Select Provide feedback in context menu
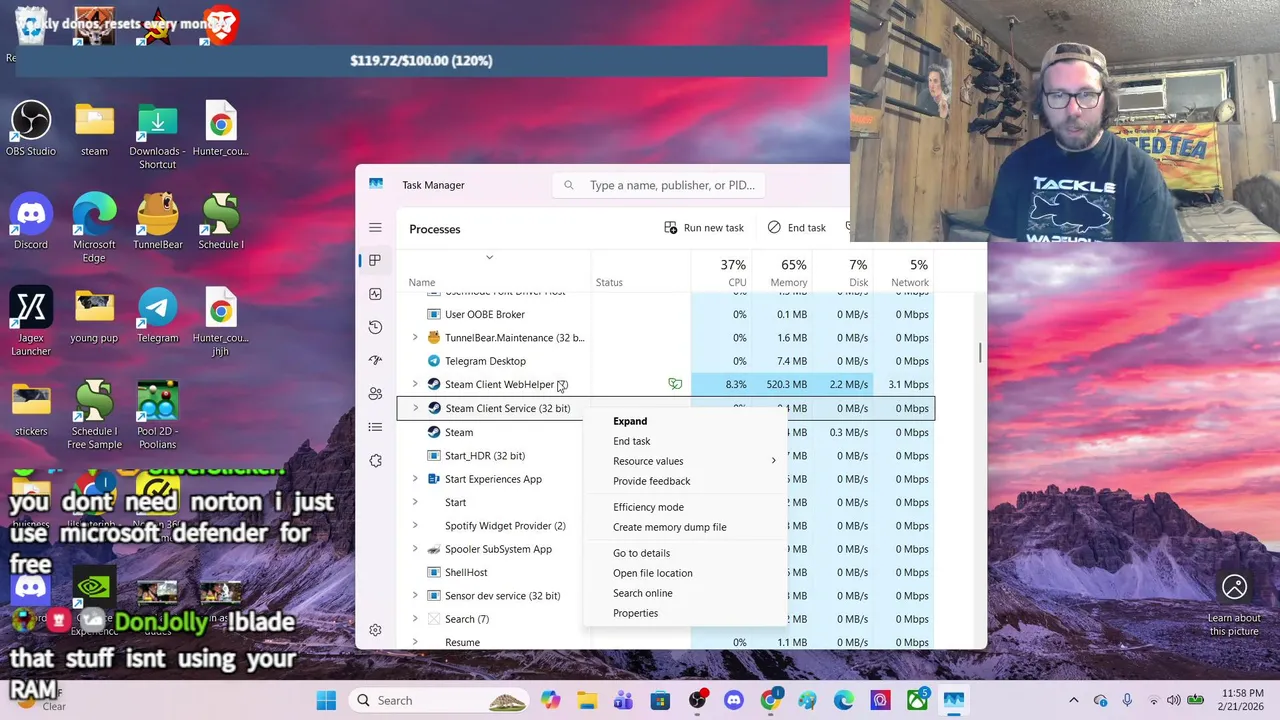The image size is (1280, 720). 685,481
